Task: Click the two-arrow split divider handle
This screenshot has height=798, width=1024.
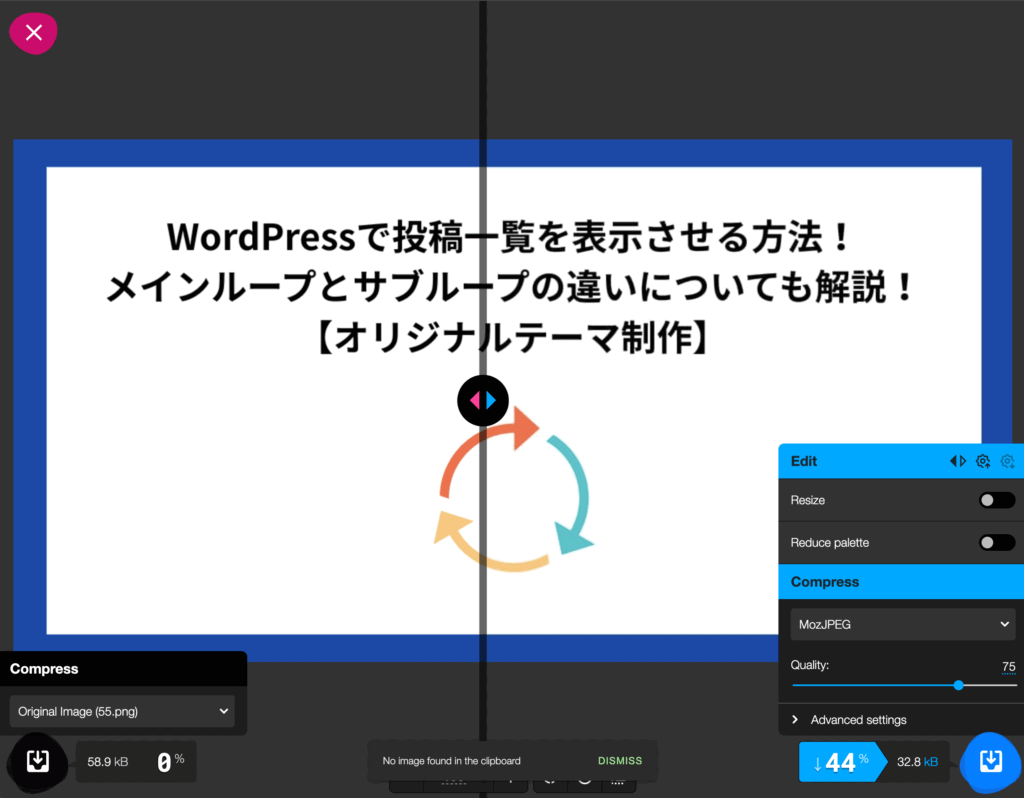Action: [483, 400]
